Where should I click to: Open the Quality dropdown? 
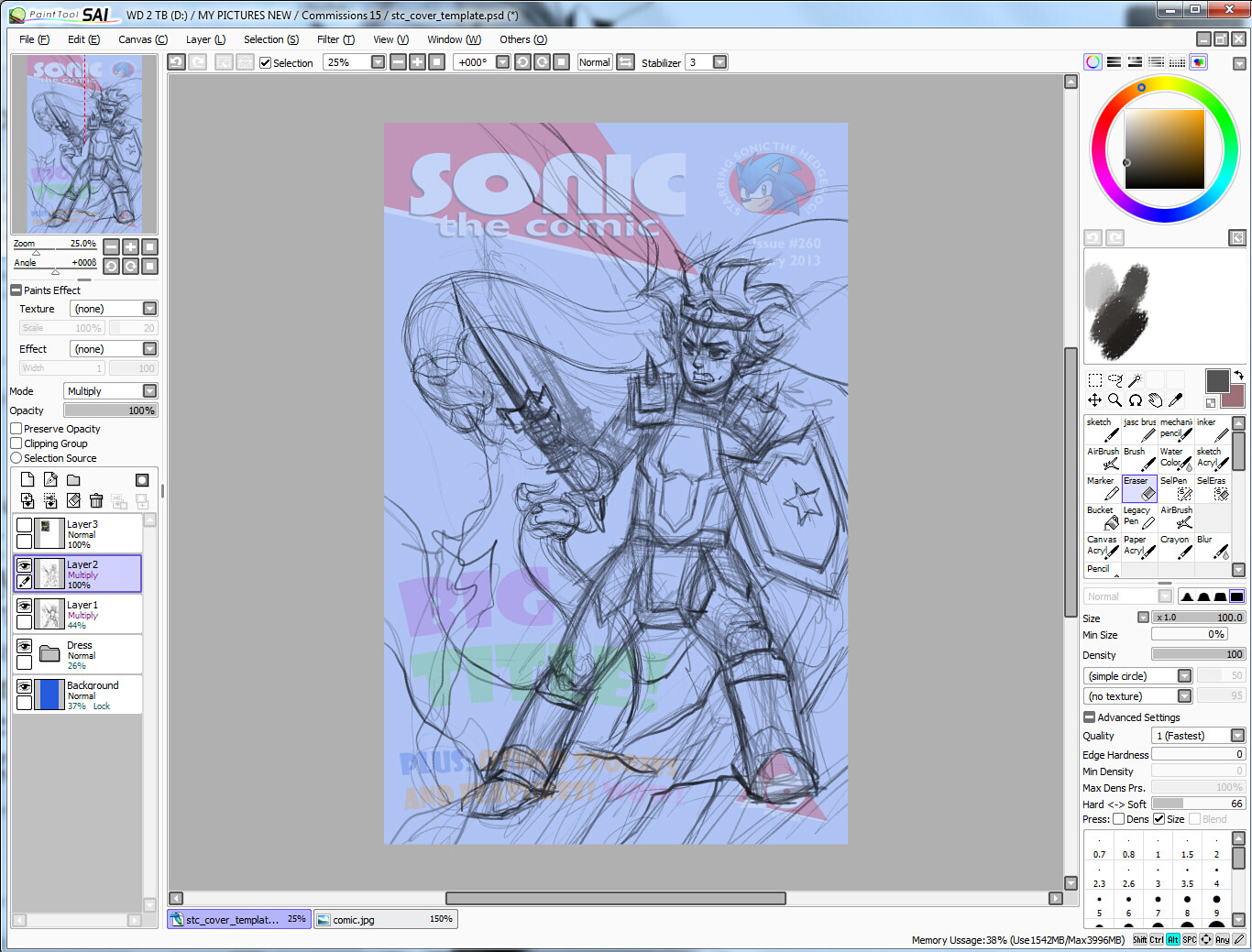tap(1199, 736)
